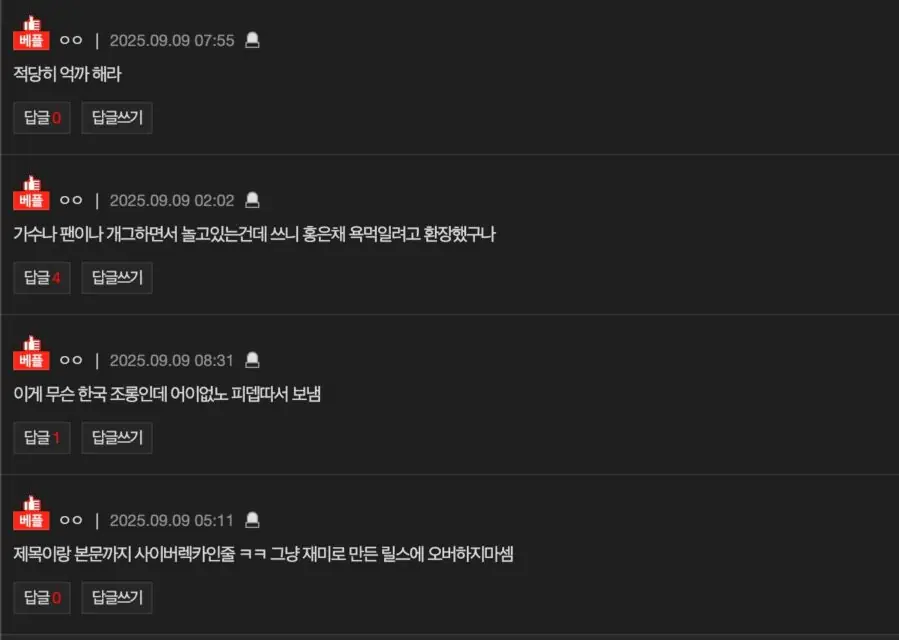Screen dimensions: 899x640
Task: Click the 베플 thumbs-up badge on the 08:31 comment
Action: (x=31, y=353)
